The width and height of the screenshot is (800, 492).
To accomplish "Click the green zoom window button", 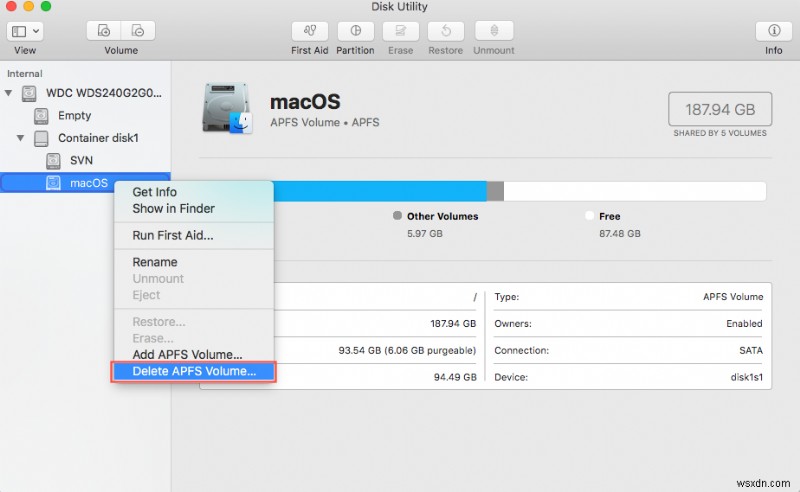I will 46,6.
